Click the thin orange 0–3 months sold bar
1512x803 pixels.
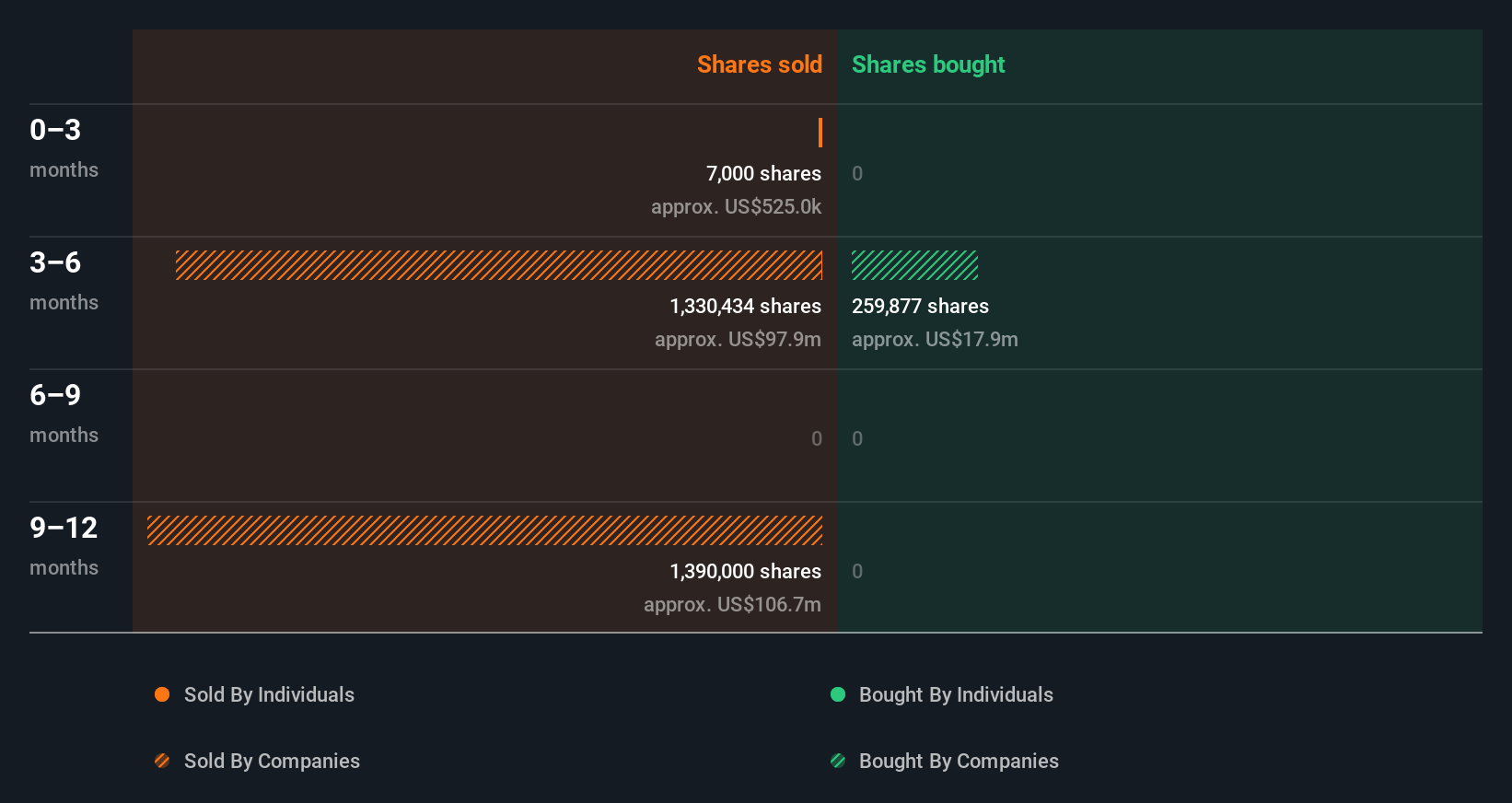[x=820, y=133]
